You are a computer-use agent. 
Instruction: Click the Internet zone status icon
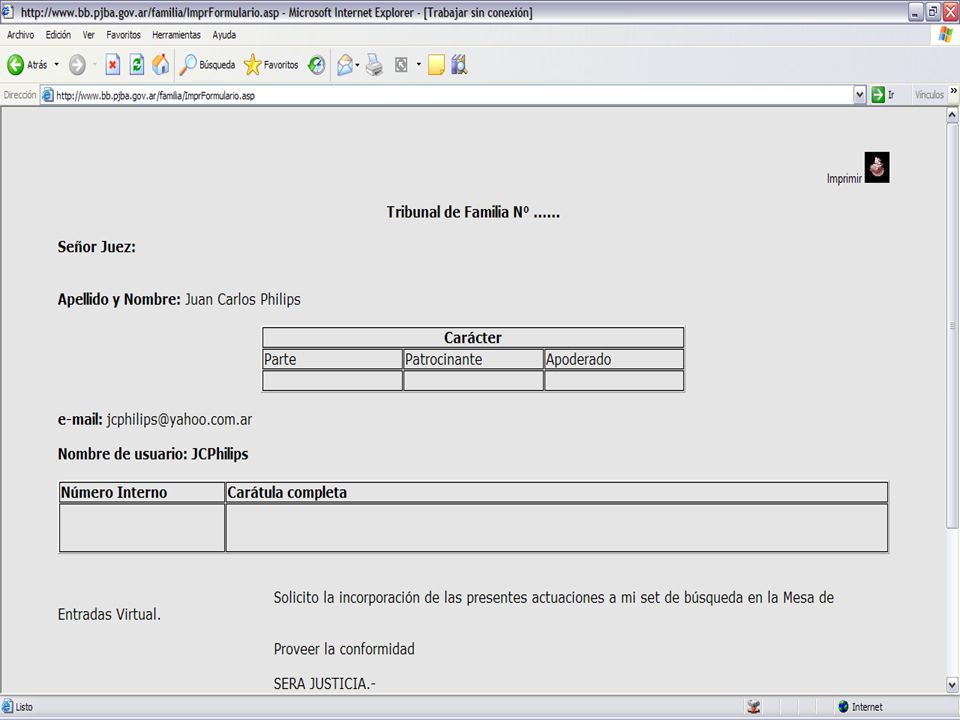(844, 707)
